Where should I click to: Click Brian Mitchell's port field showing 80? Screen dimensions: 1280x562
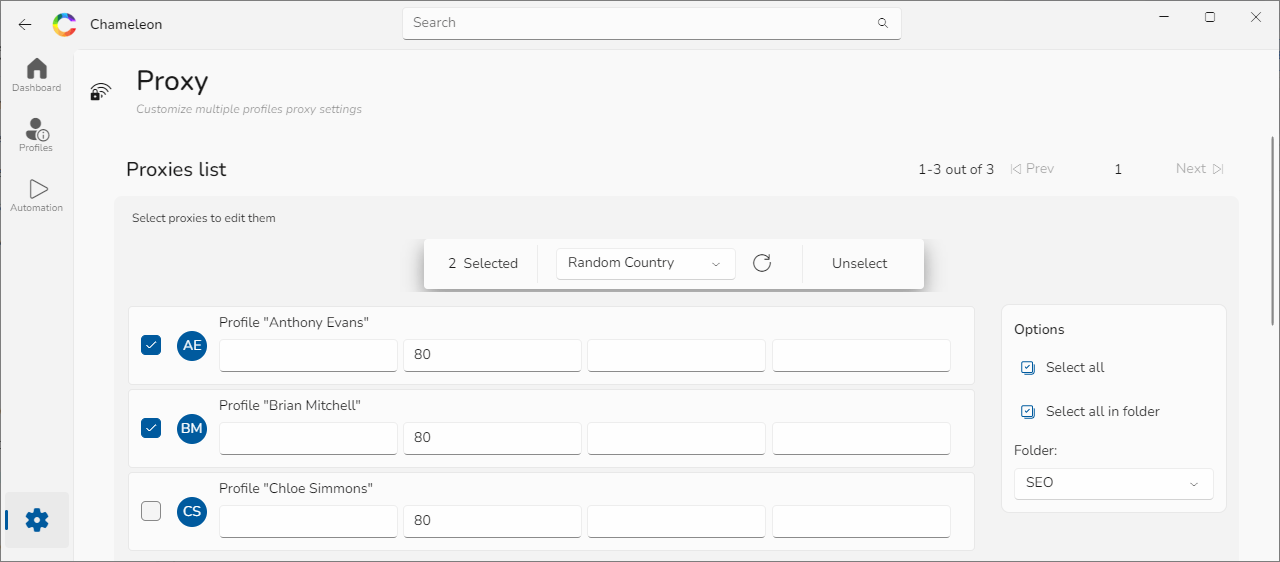point(492,438)
